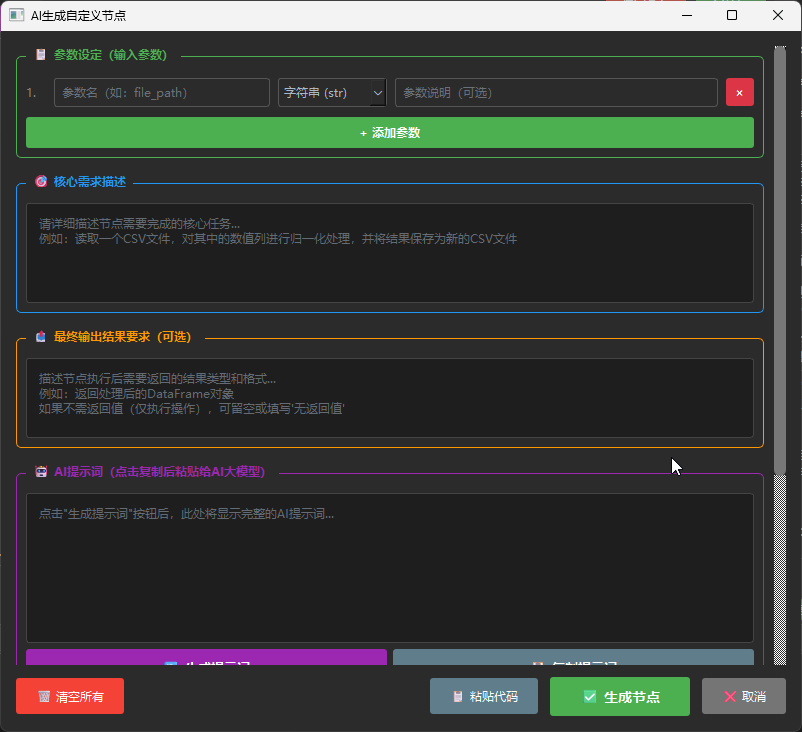Cancel the dialog with 取消

click(x=743, y=695)
